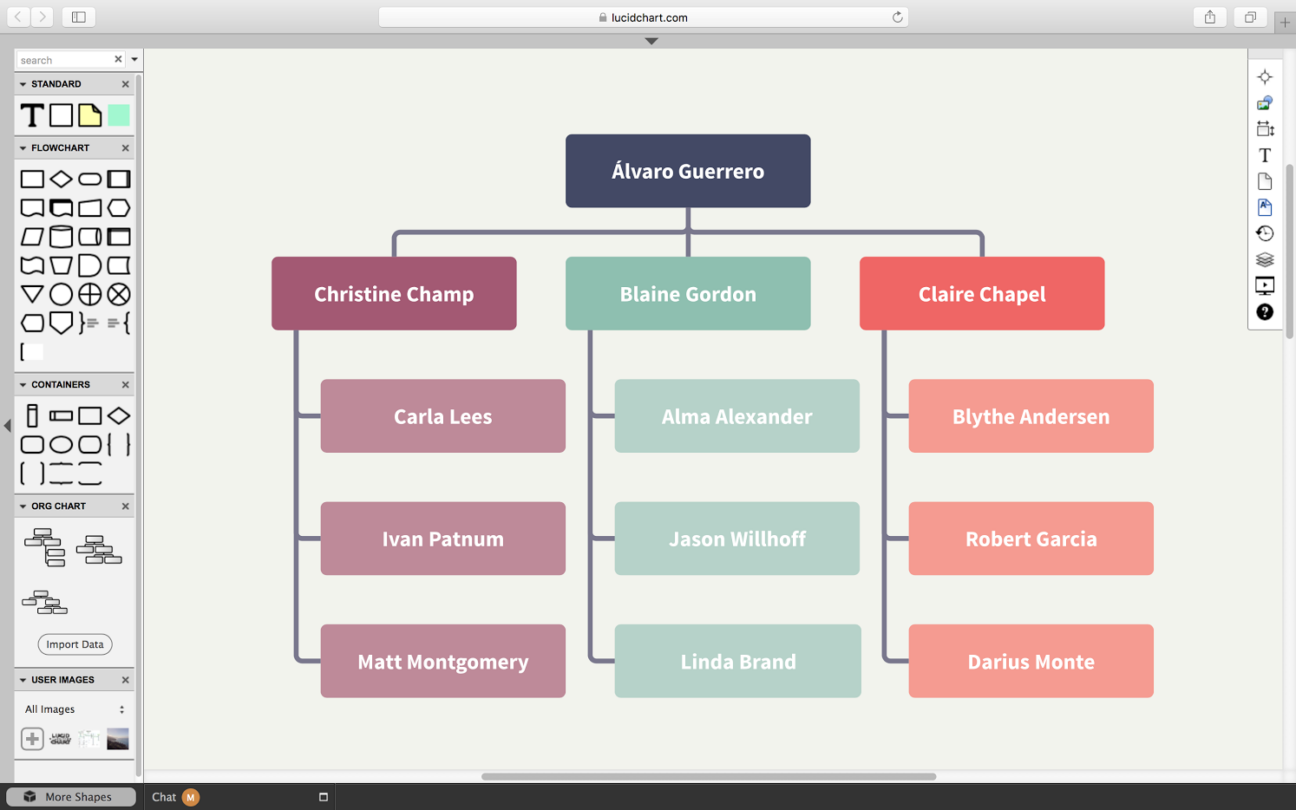Open the page dimensions settings icon
Screen dimensions: 1296x810
tap(1265, 129)
